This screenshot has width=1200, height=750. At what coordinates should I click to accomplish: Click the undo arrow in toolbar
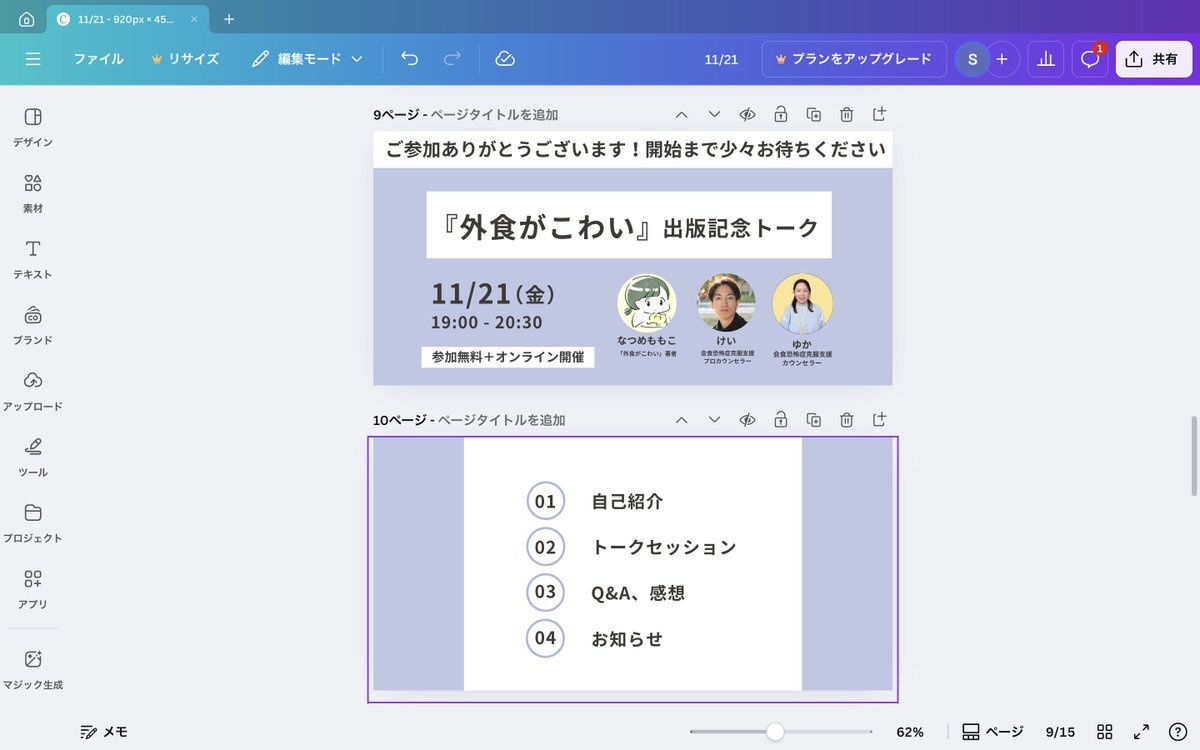tap(409, 59)
